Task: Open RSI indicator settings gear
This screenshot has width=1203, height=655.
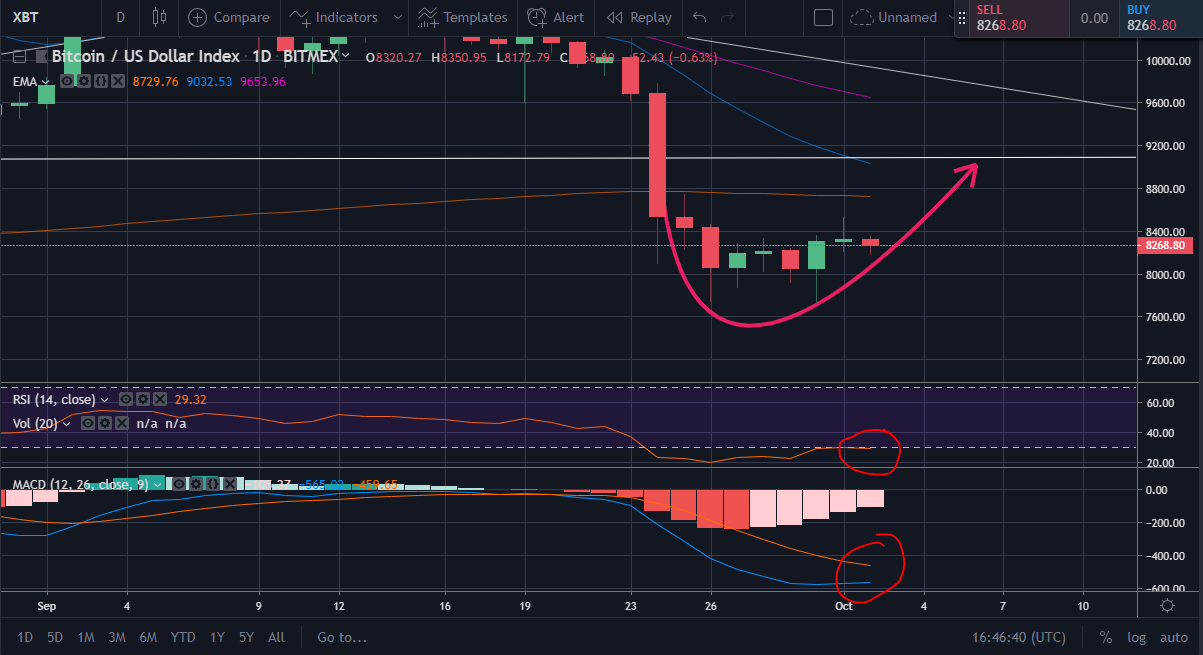Action: [x=143, y=398]
